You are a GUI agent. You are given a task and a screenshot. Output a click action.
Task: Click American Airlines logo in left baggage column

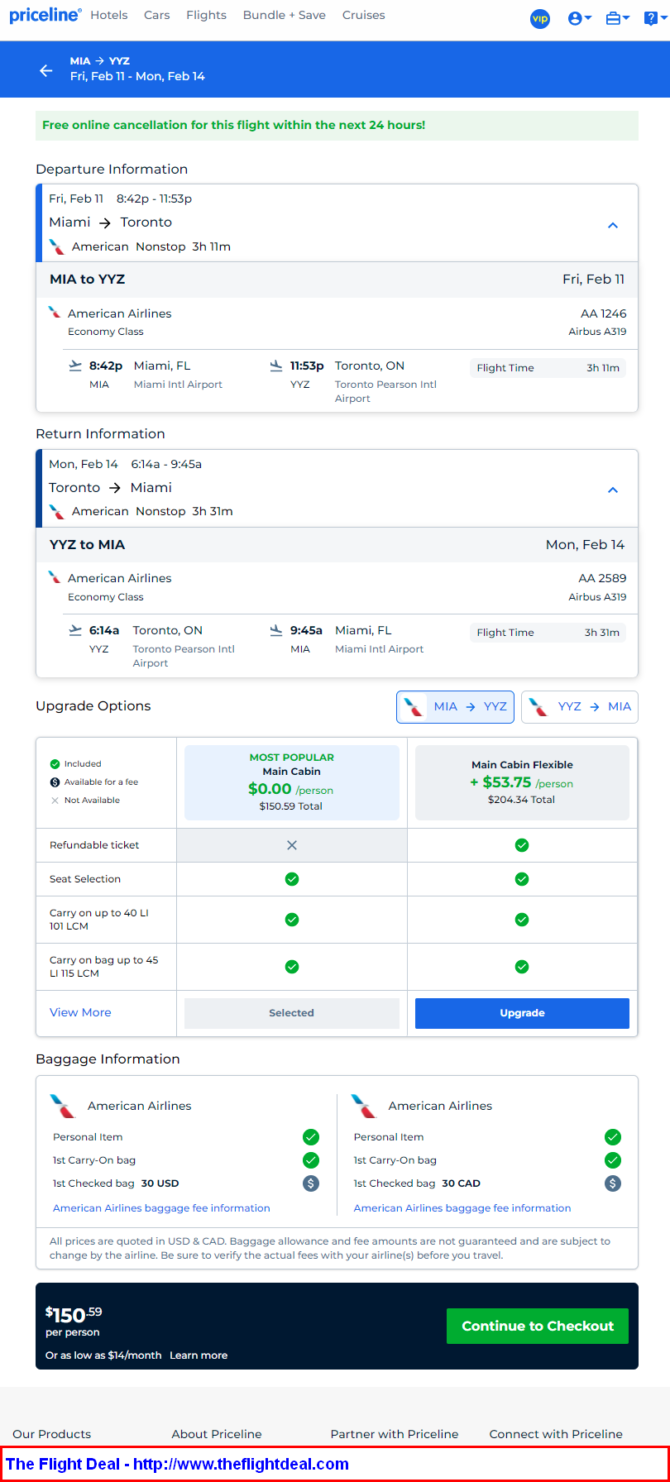coord(63,1106)
